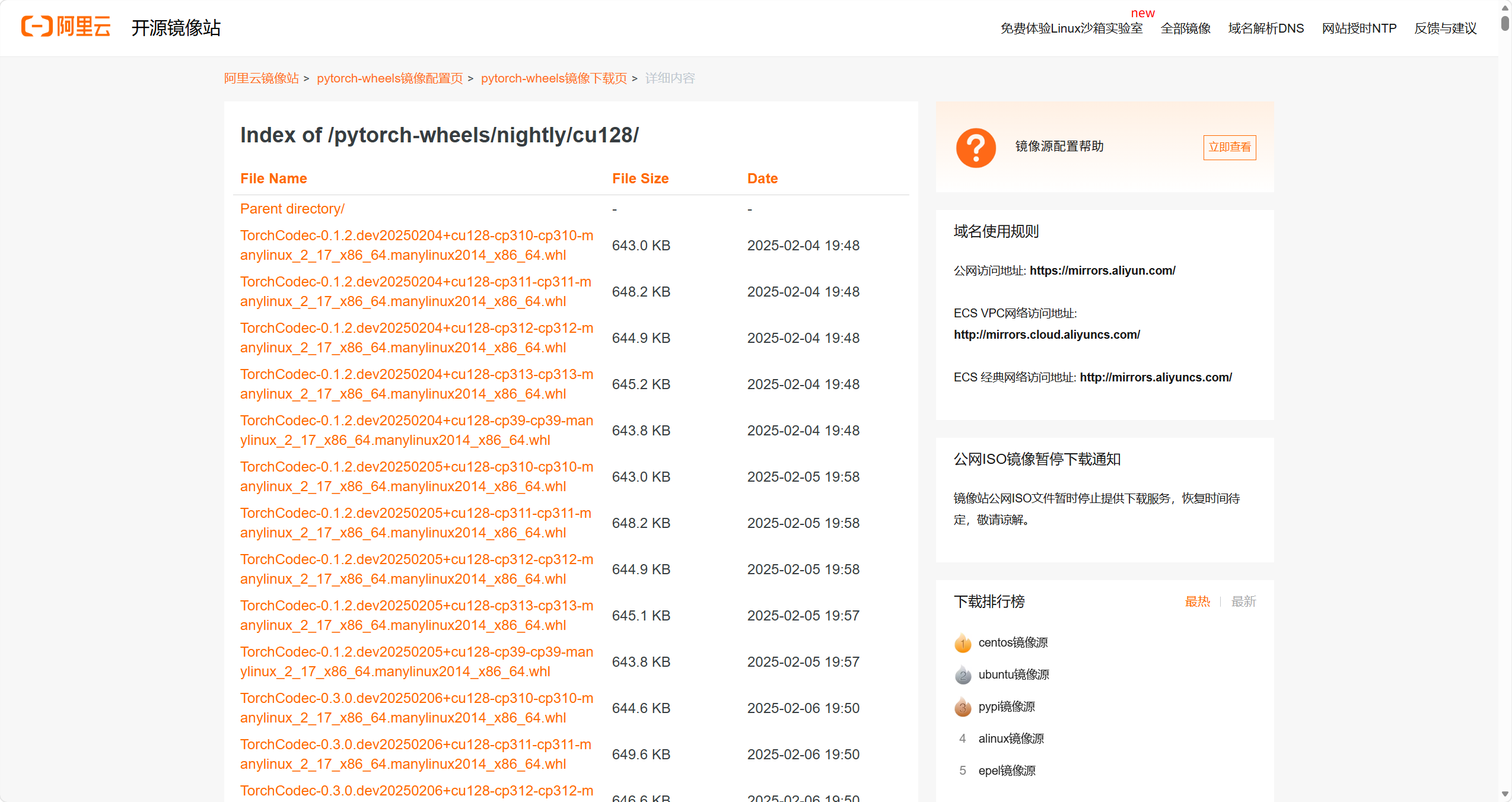Viewport: 1512px width, 802px height.
Task: Switch ranking to 最新 tab
Action: coord(1243,601)
